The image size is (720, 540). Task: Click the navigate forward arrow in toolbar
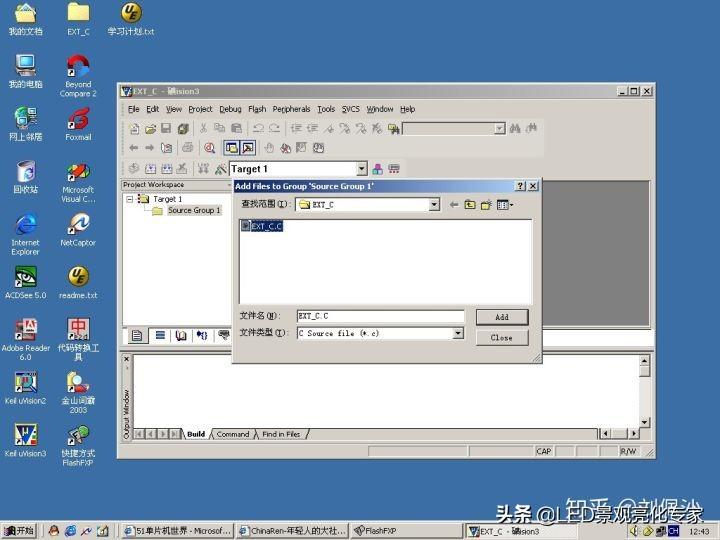(x=149, y=148)
